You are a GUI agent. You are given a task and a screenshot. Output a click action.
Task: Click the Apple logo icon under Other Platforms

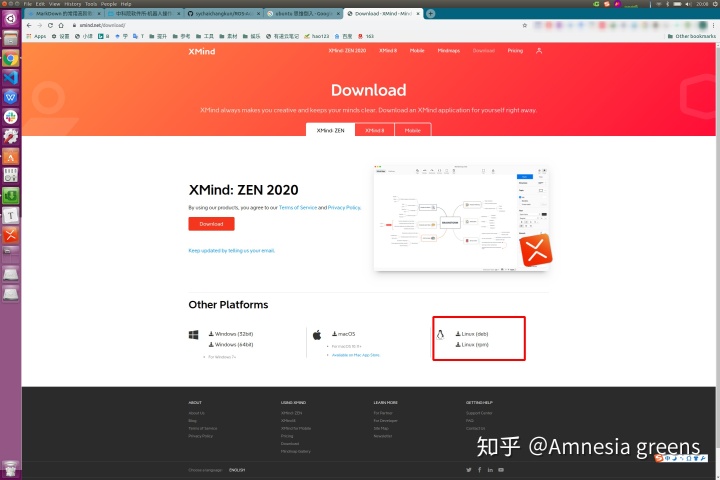(317, 335)
